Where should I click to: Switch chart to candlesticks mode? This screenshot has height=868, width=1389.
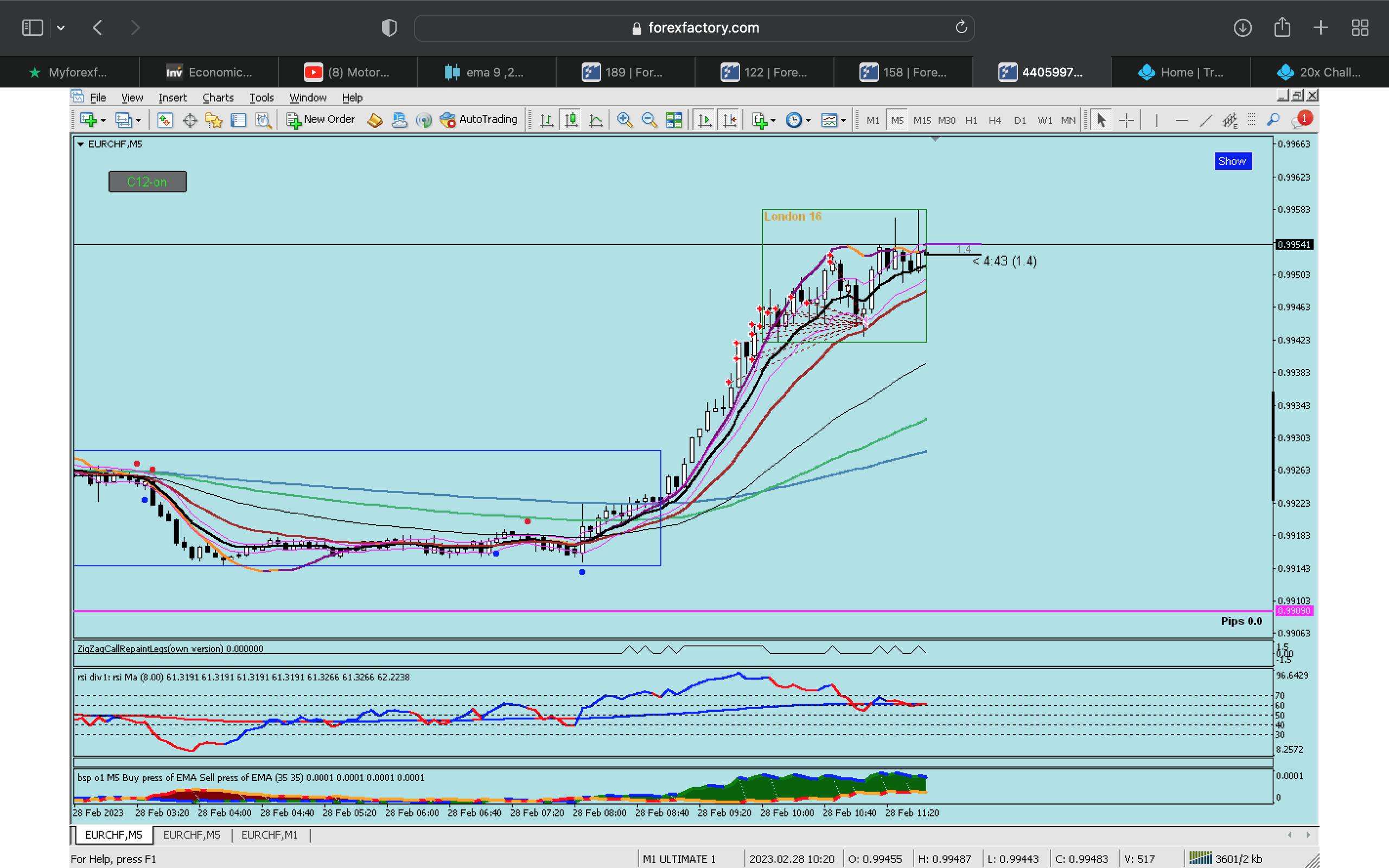pos(571,120)
